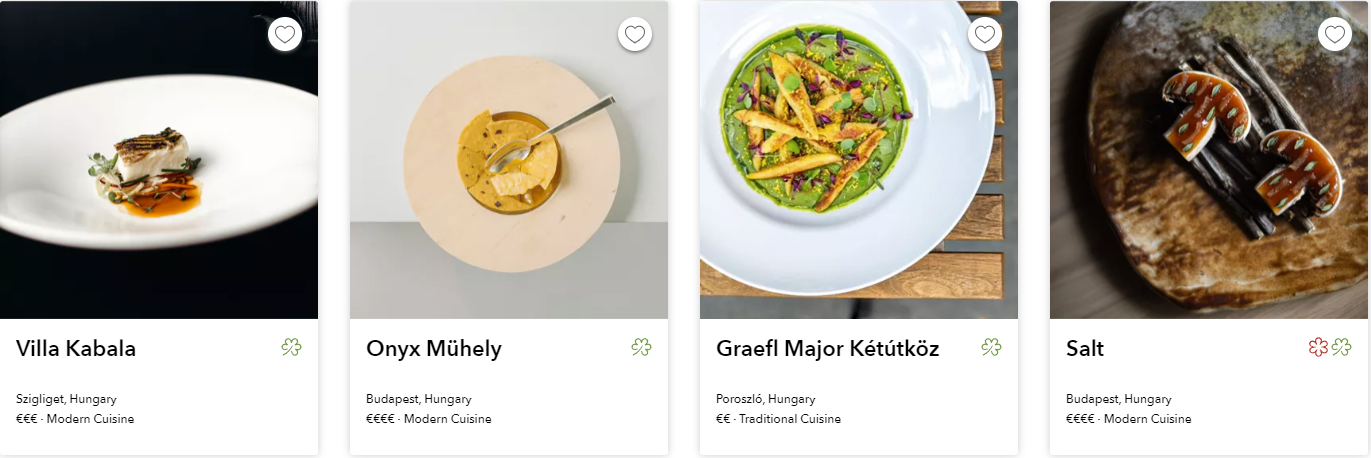1371x458 pixels.
Task: Click Villa Kabala's green clover icon
Action: [291, 347]
